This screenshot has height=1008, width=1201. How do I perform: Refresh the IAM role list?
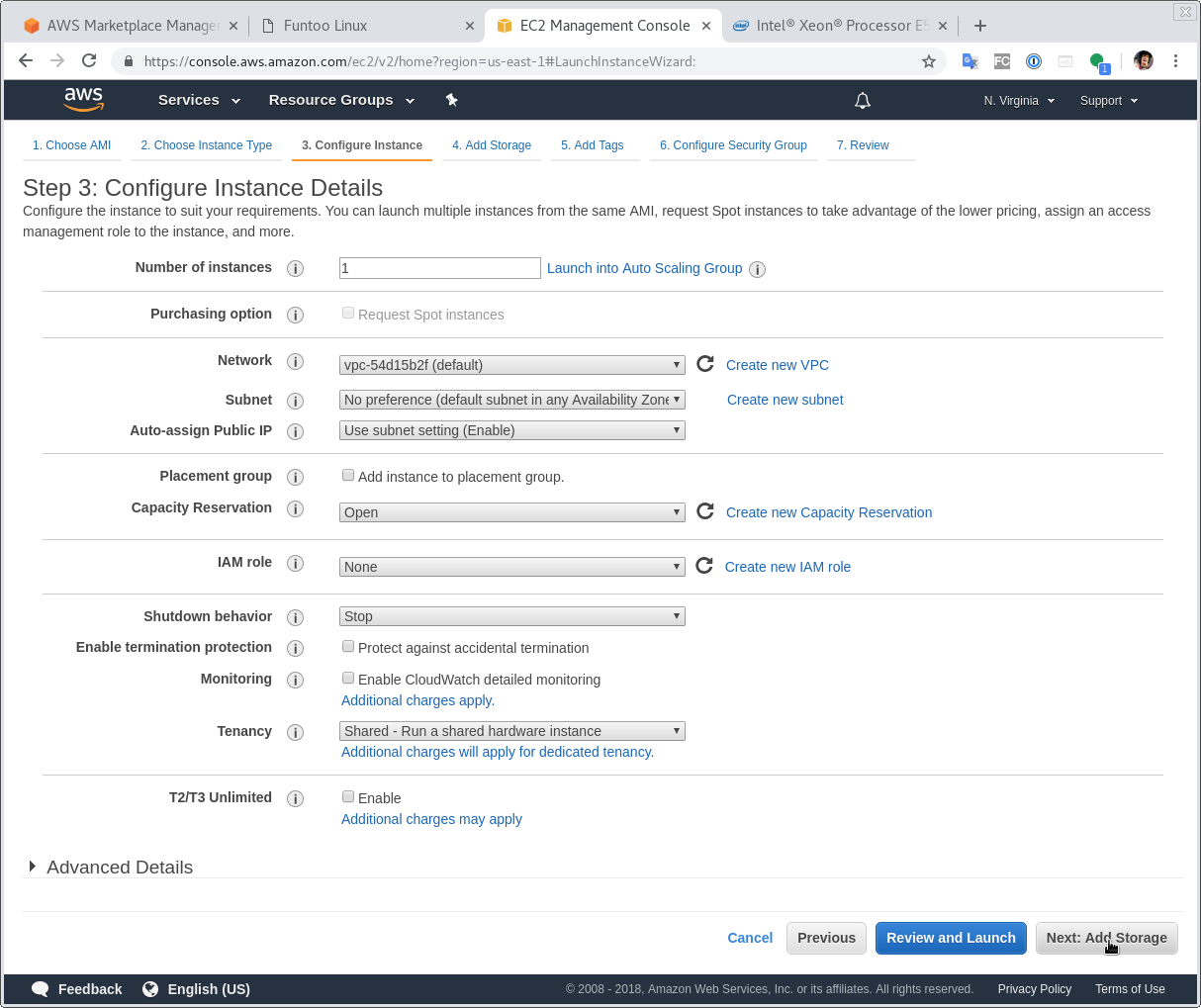pos(704,566)
